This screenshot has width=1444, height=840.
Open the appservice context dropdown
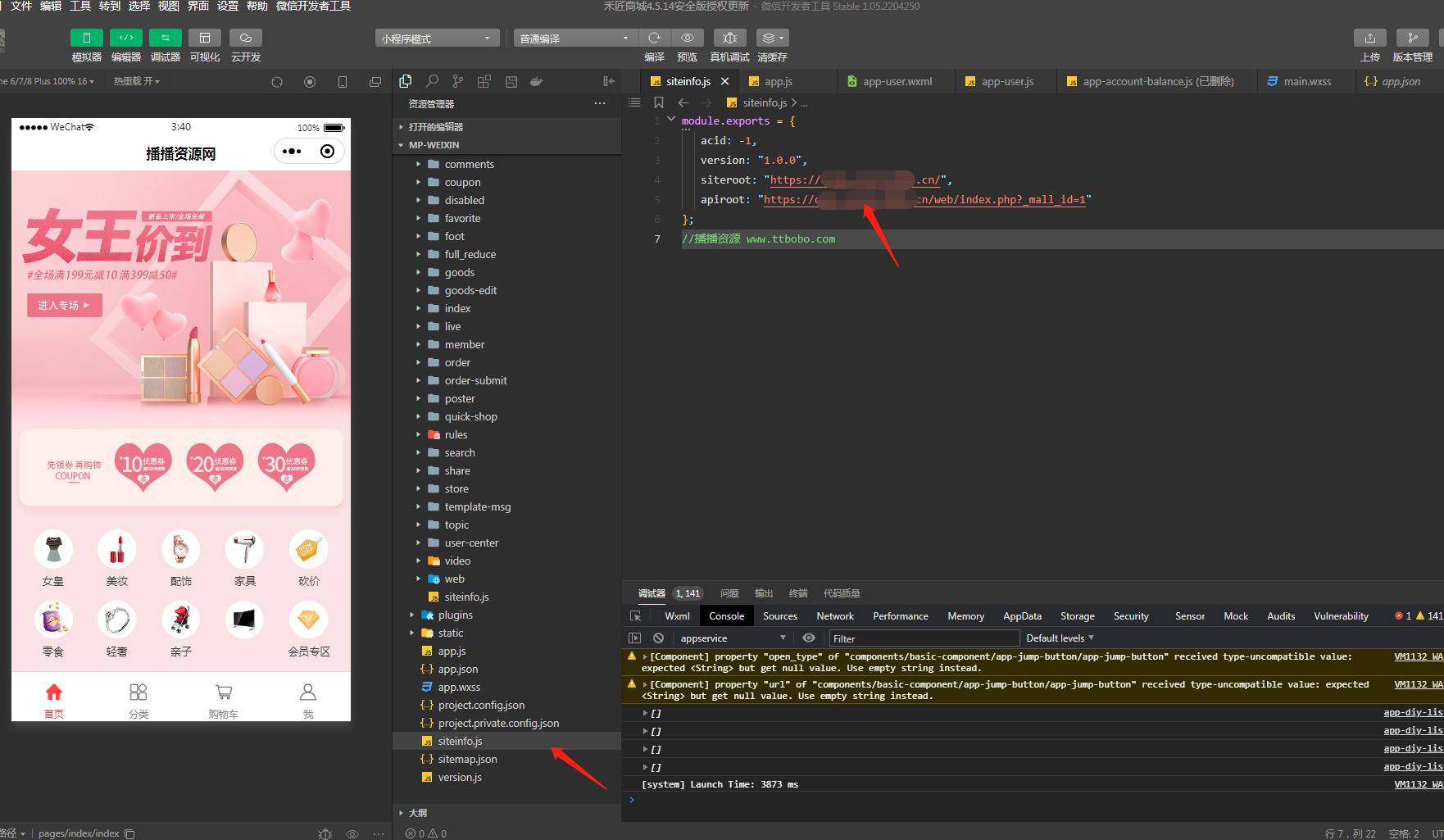(733, 638)
